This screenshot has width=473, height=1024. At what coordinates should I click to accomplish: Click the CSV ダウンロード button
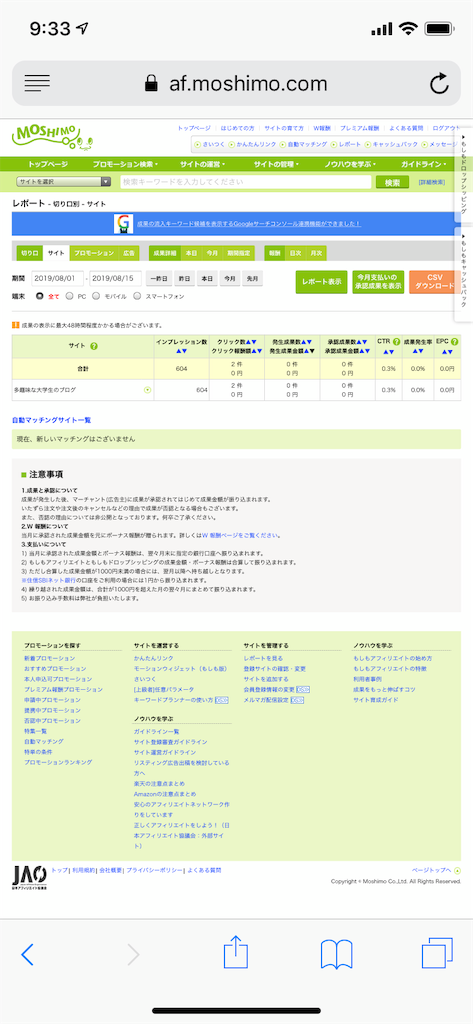pos(432,281)
